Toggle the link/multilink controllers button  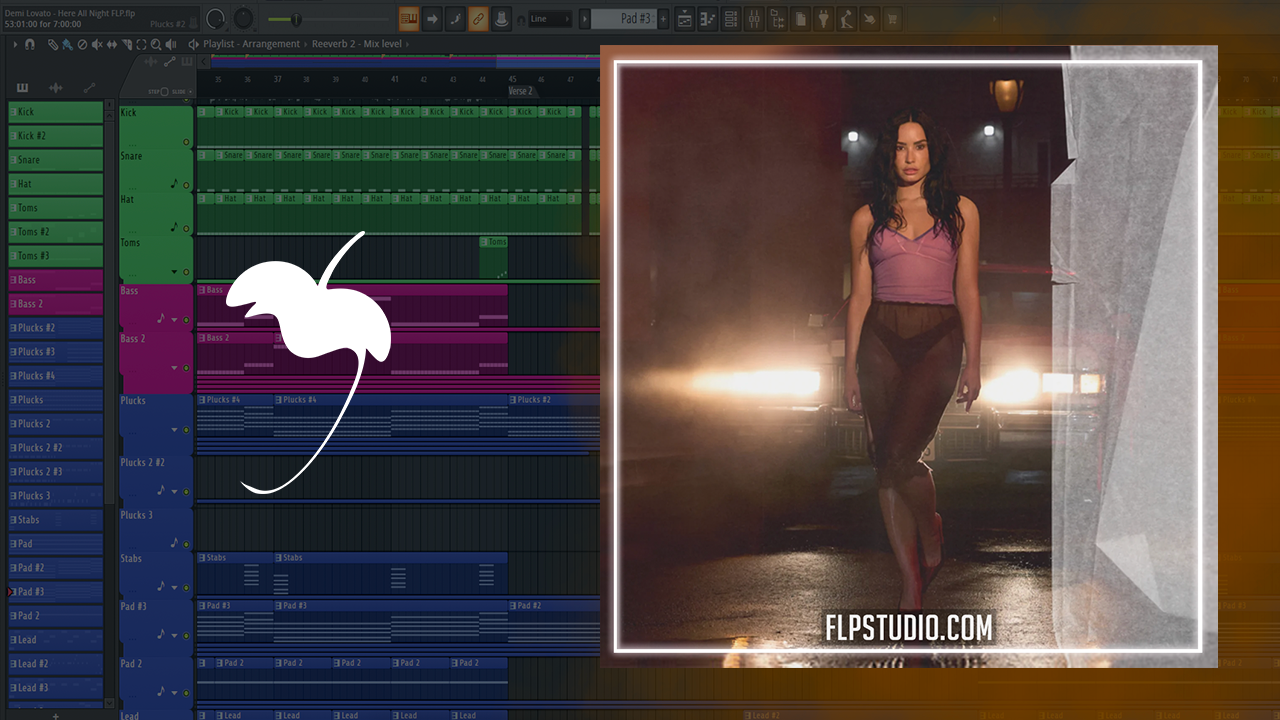point(478,19)
